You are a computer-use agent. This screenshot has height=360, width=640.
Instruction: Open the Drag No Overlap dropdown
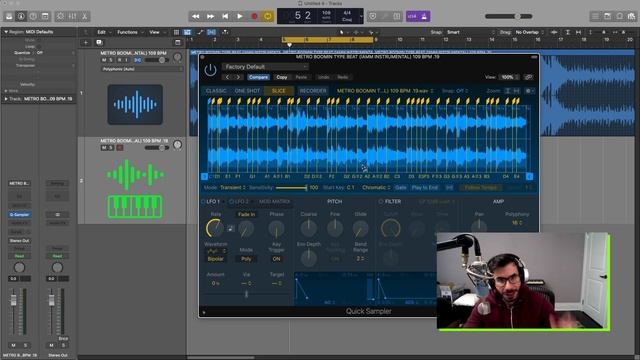(529, 32)
